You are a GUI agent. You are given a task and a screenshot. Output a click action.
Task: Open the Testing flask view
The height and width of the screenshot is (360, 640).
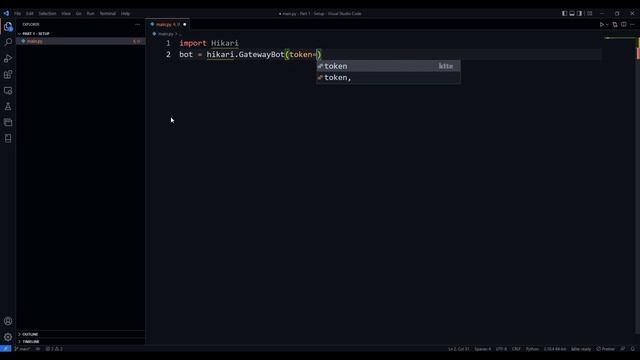coord(8,107)
